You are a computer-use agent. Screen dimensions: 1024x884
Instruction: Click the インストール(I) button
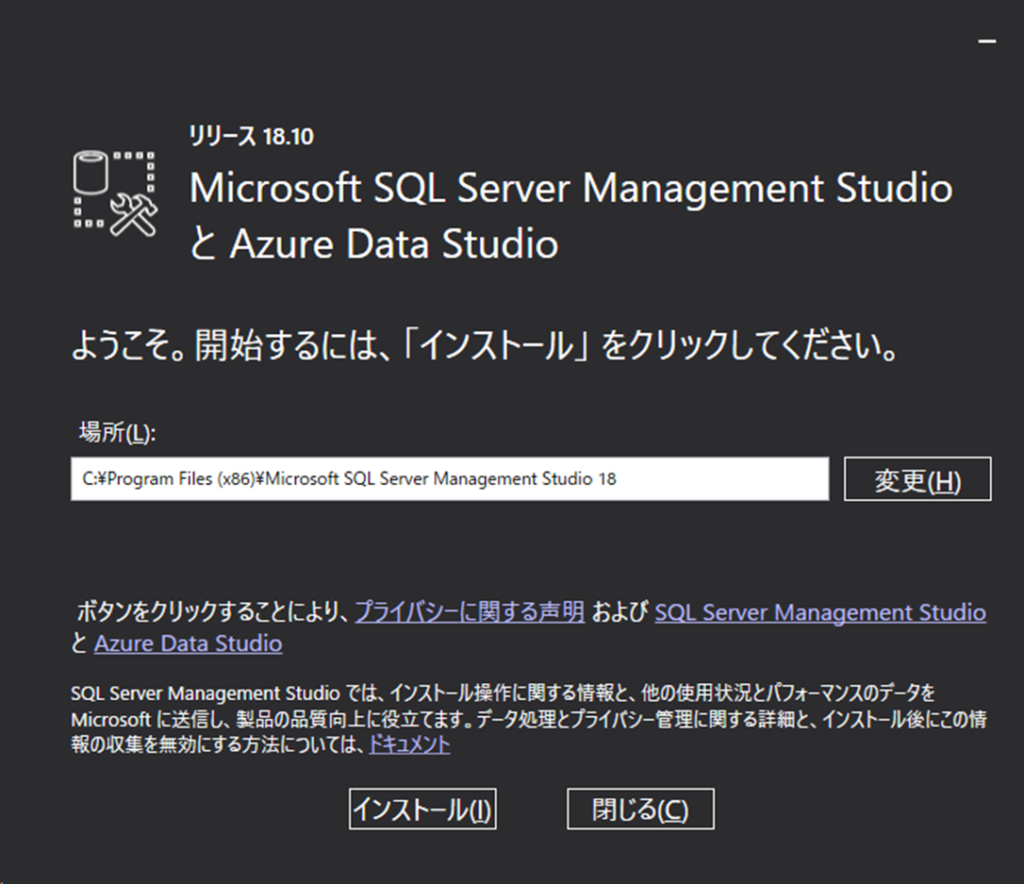point(423,809)
